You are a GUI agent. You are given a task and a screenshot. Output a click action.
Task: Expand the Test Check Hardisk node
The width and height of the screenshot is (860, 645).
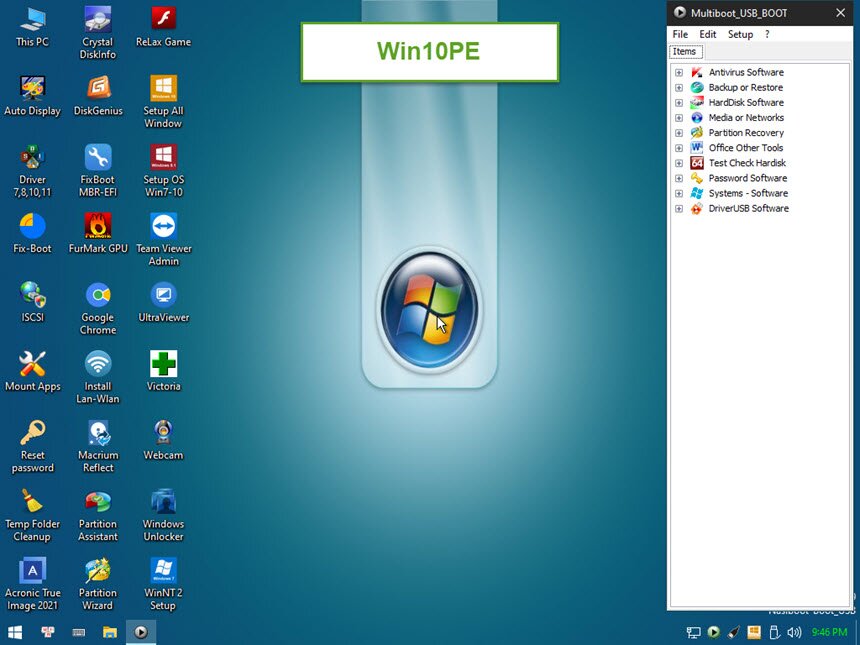click(x=679, y=163)
